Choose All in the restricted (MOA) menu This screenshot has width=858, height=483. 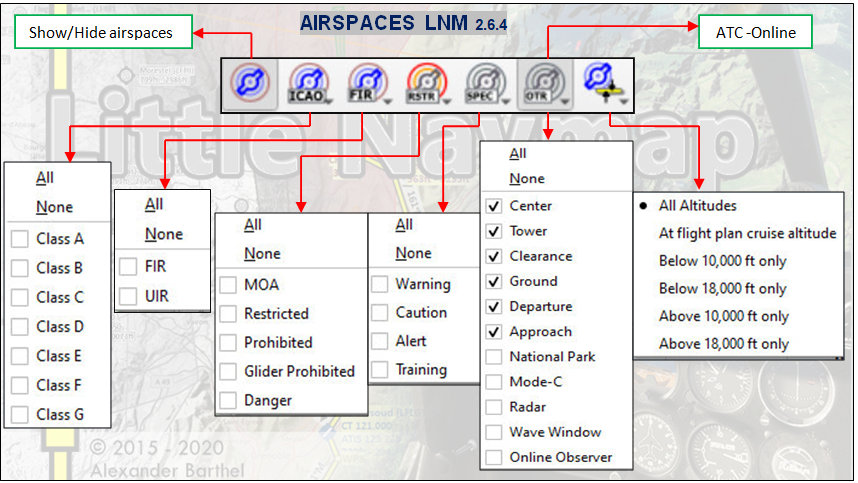coord(253,225)
